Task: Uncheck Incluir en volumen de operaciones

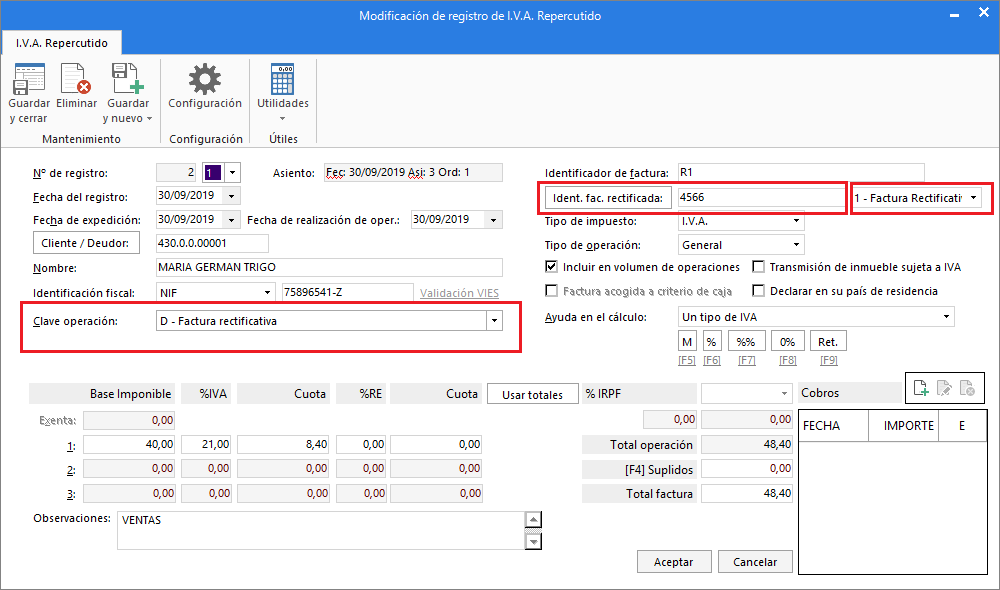Action: 552,267
